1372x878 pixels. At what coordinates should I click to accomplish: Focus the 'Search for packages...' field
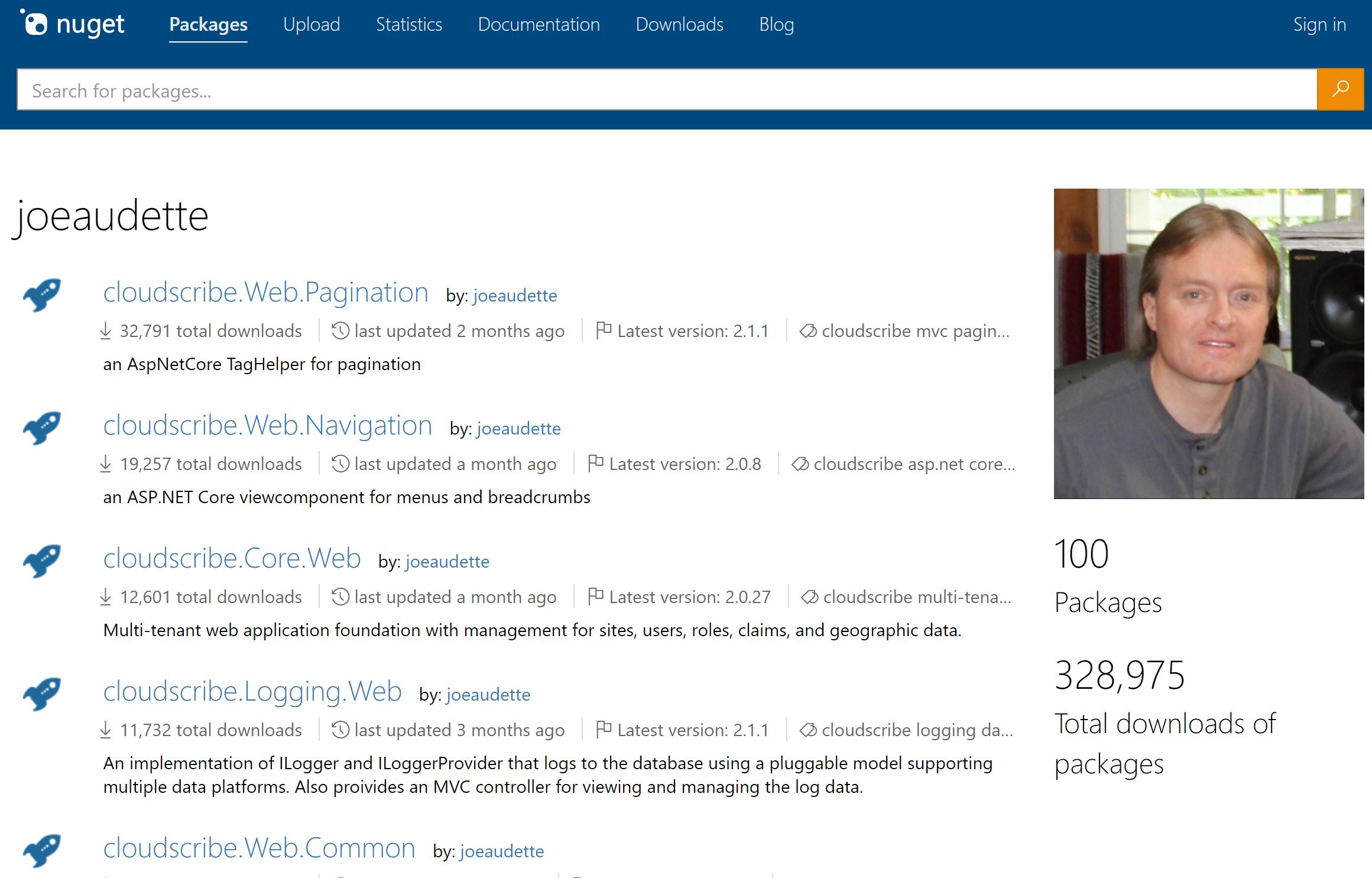667,89
